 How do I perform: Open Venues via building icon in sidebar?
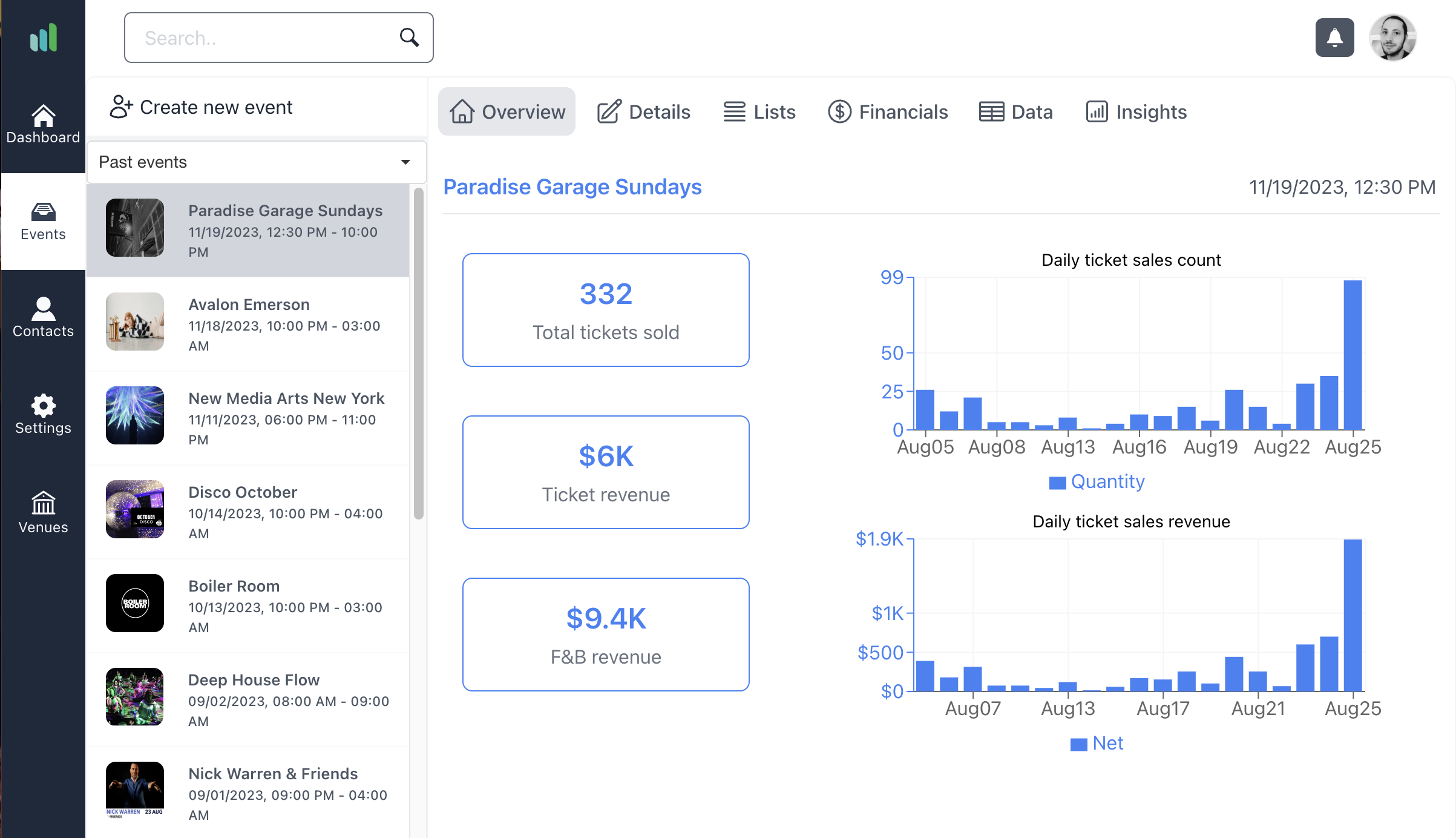(x=43, y=503)
